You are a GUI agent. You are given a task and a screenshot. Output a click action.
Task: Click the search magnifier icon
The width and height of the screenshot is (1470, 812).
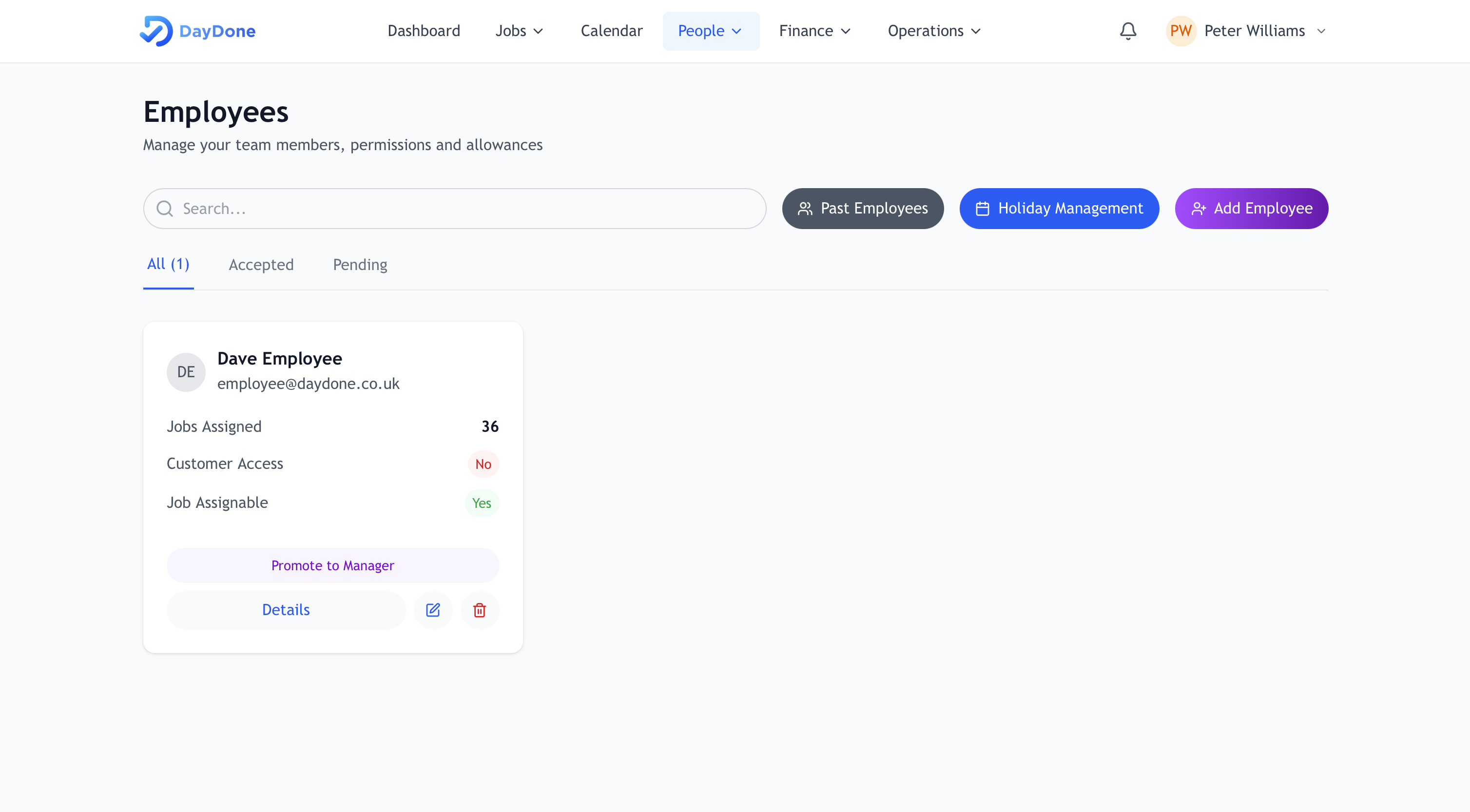165,209
